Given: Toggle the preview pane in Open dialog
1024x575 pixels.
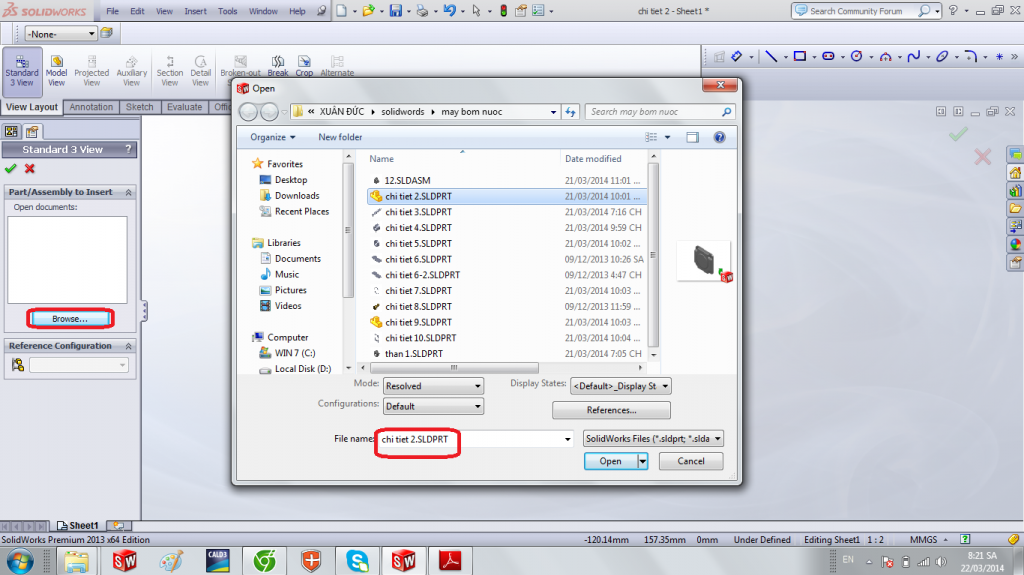Looking at the screenshot, I should point(692,137).
